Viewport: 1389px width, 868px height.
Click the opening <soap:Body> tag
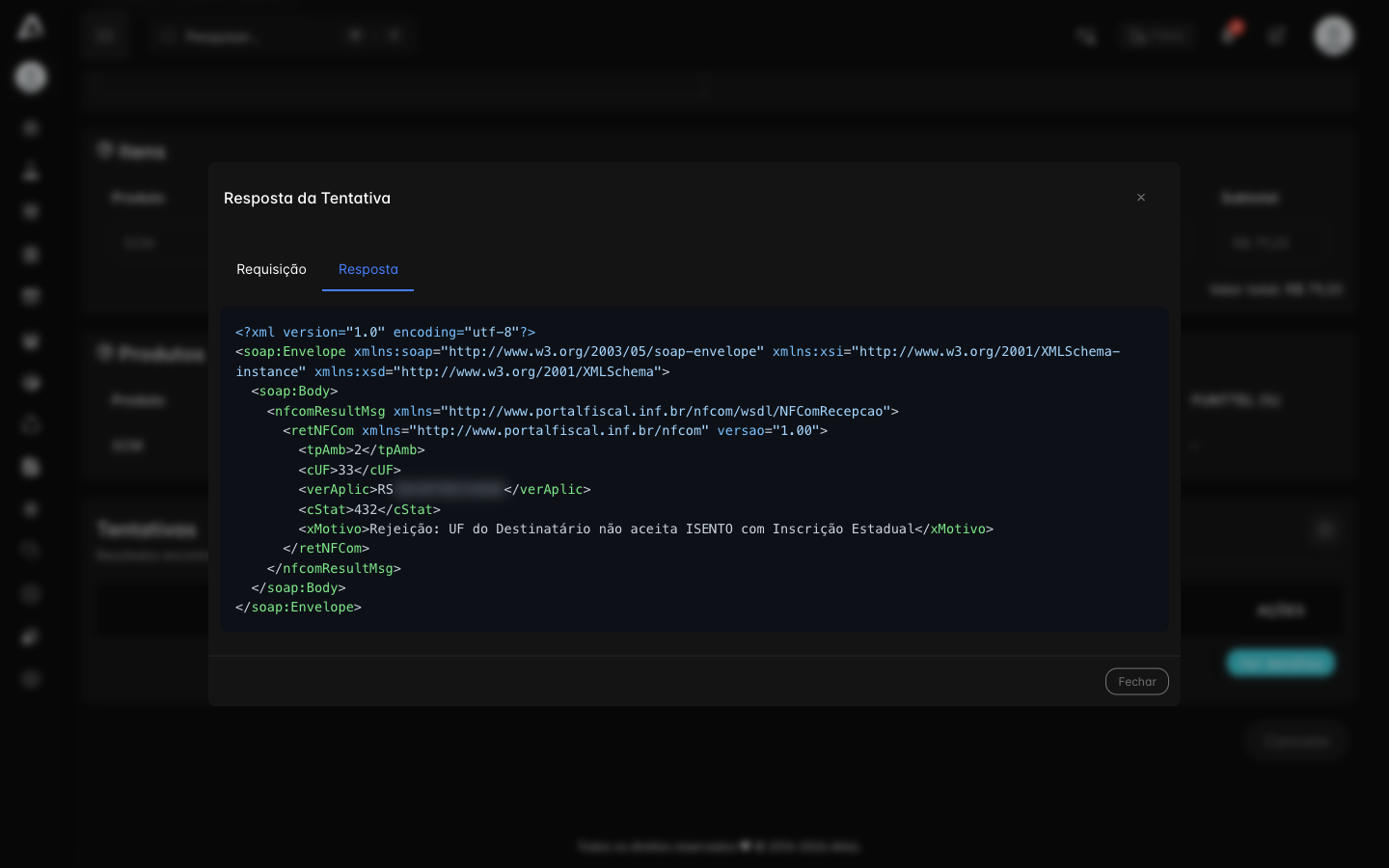point(294,391)
